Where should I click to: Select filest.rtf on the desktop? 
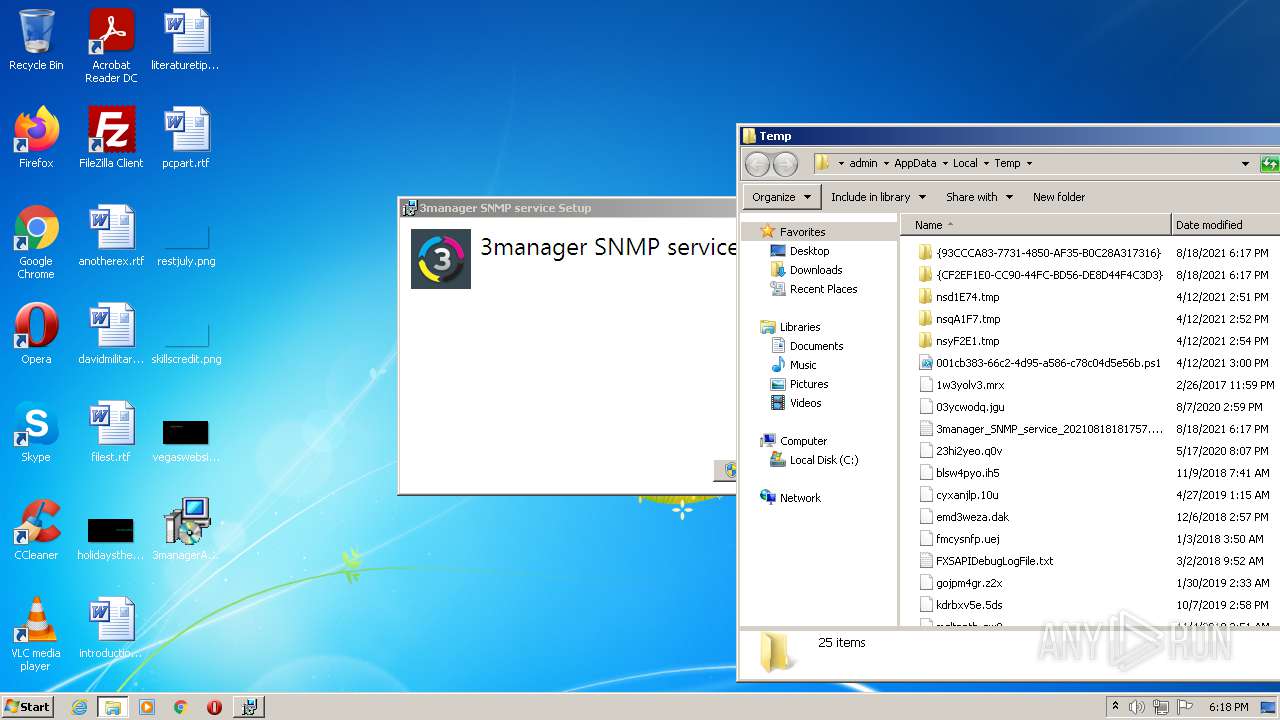coord(111,432)
